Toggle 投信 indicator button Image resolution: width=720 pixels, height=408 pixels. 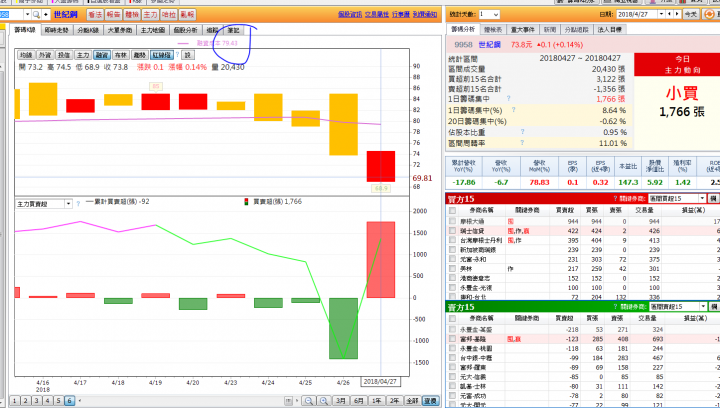[x=64, y=55]
